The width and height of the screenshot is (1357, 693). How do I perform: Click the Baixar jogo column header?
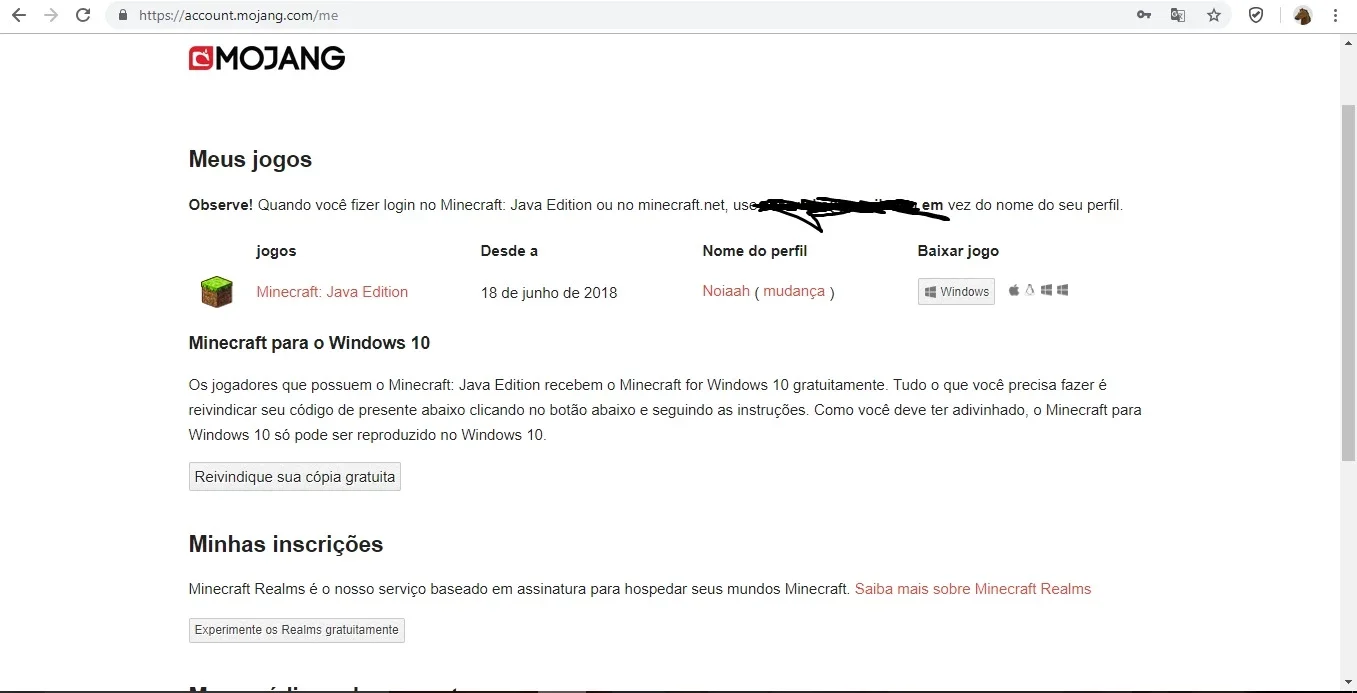point(958,251)
